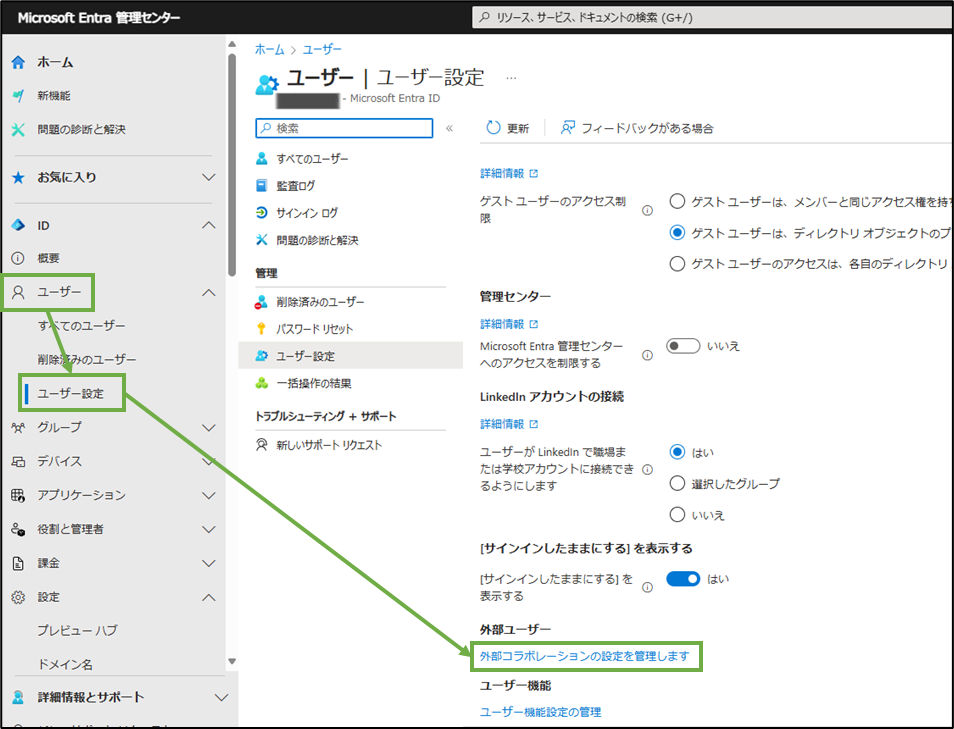Expand the 詳細情報とサポート section chevron
The width and height of the screenshot is (954, 729).
pos(221,697)
